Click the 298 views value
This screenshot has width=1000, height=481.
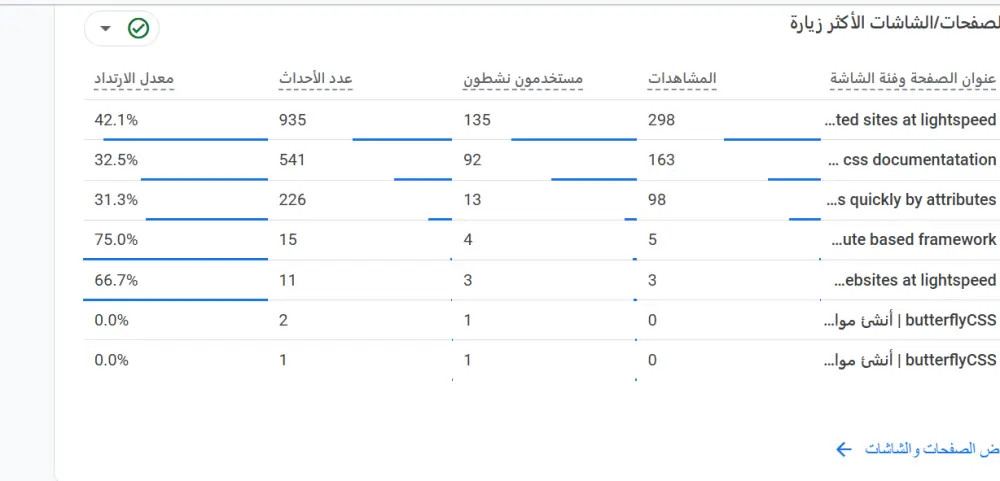coord(661,120)
